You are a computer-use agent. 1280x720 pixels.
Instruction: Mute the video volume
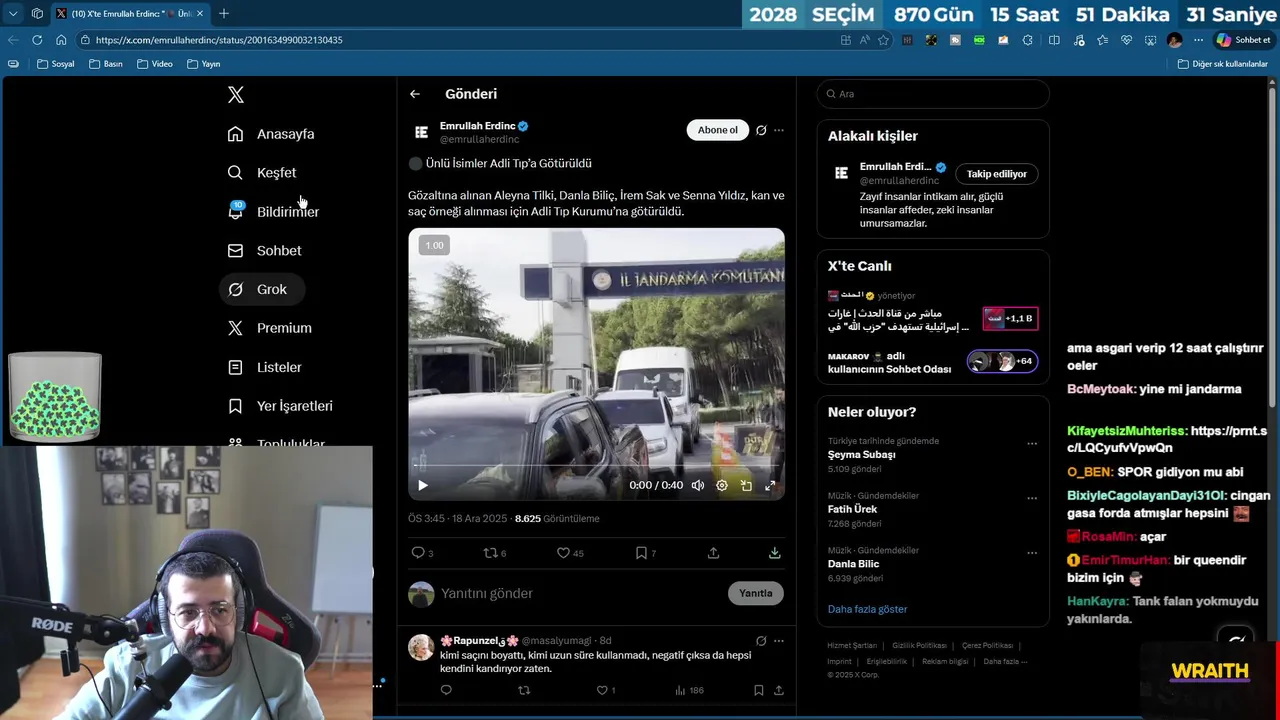[x=698, y=485]
